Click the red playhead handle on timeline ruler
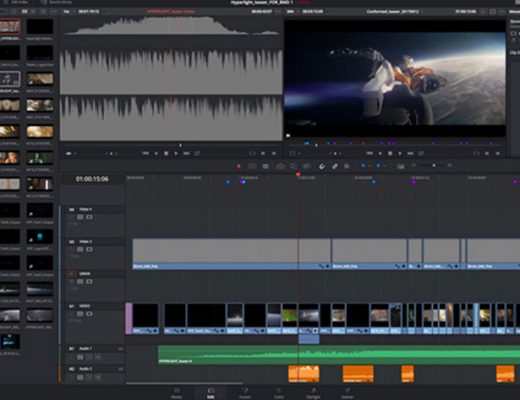This screenshot has width=520, height=400. 298,174
